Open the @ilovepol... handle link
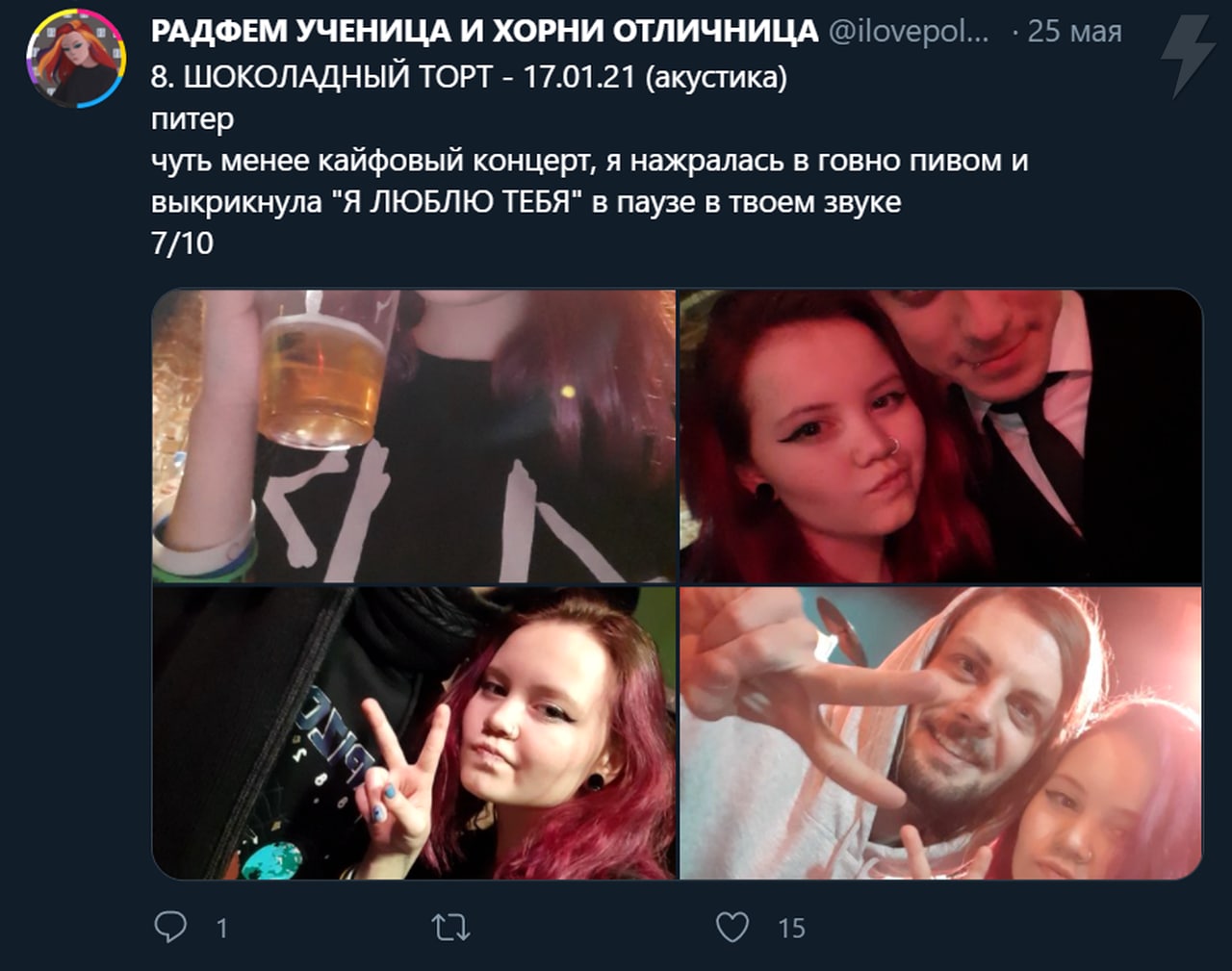 click(908, 31)
